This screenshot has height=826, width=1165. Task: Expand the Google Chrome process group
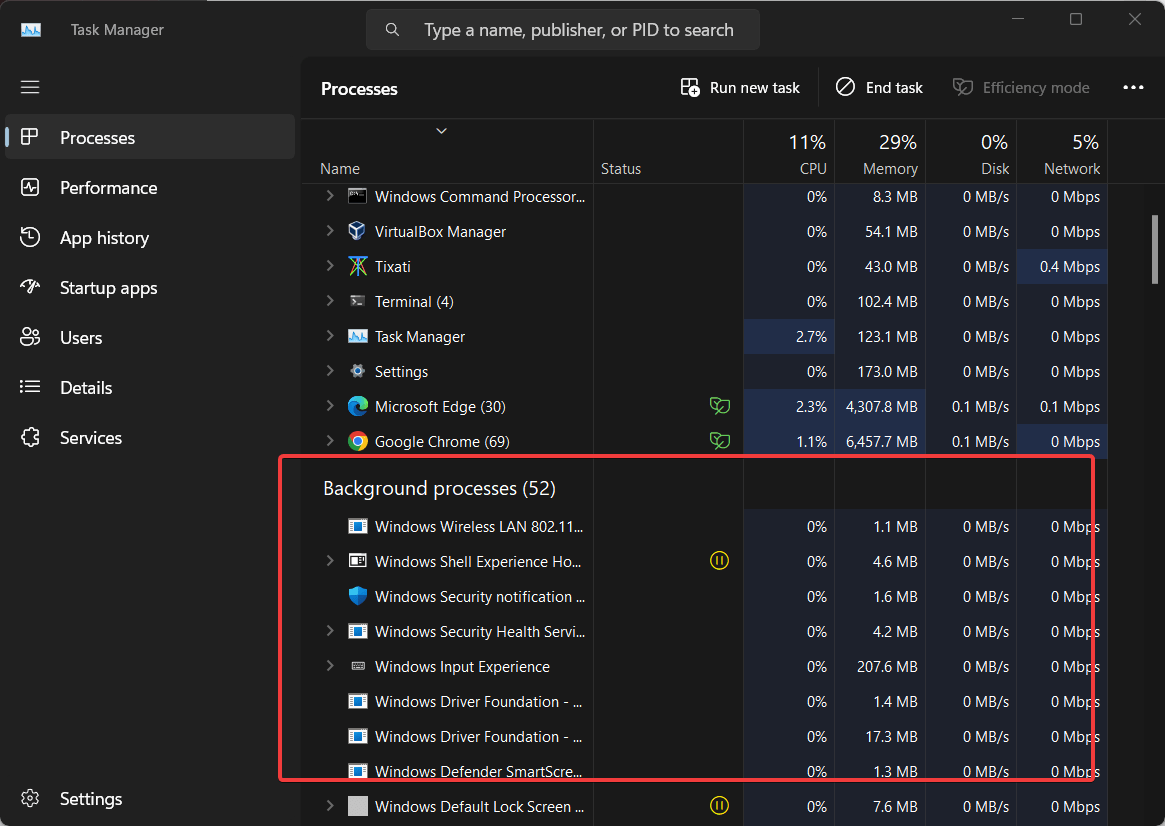coord(329,441)
